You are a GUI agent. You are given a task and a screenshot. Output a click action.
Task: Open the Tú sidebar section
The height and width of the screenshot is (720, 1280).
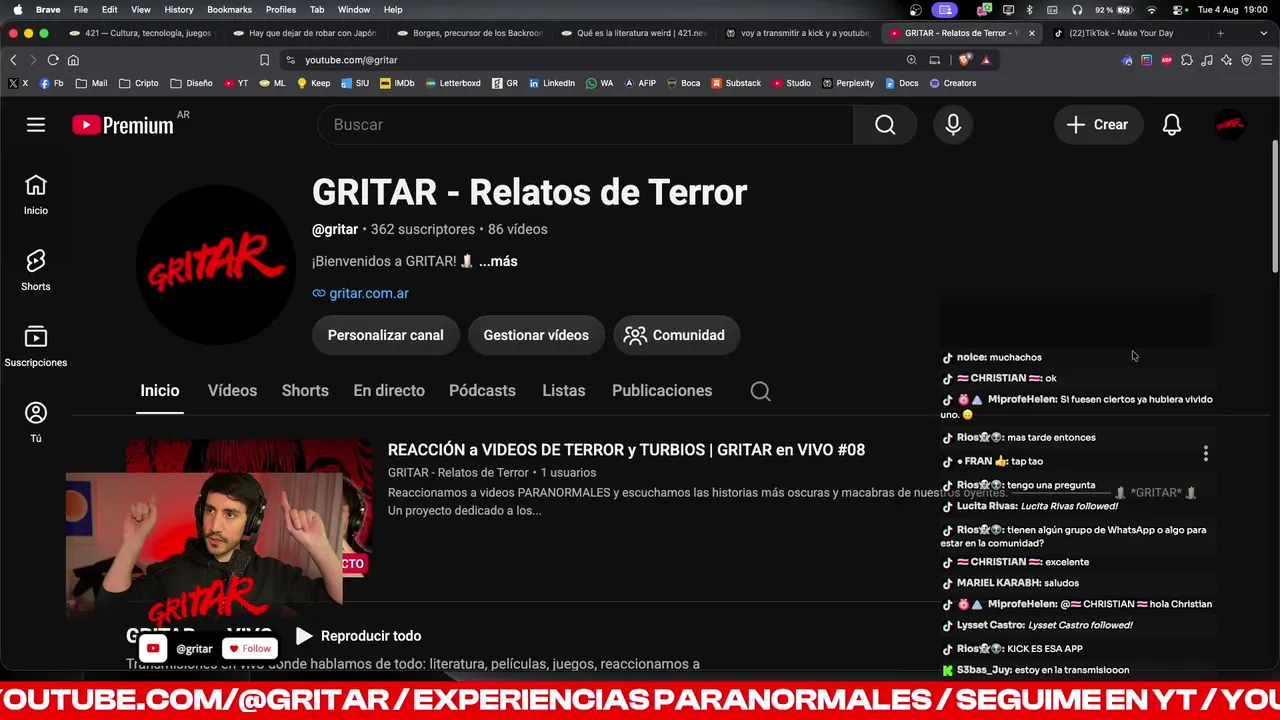click(x=36, y=423)
